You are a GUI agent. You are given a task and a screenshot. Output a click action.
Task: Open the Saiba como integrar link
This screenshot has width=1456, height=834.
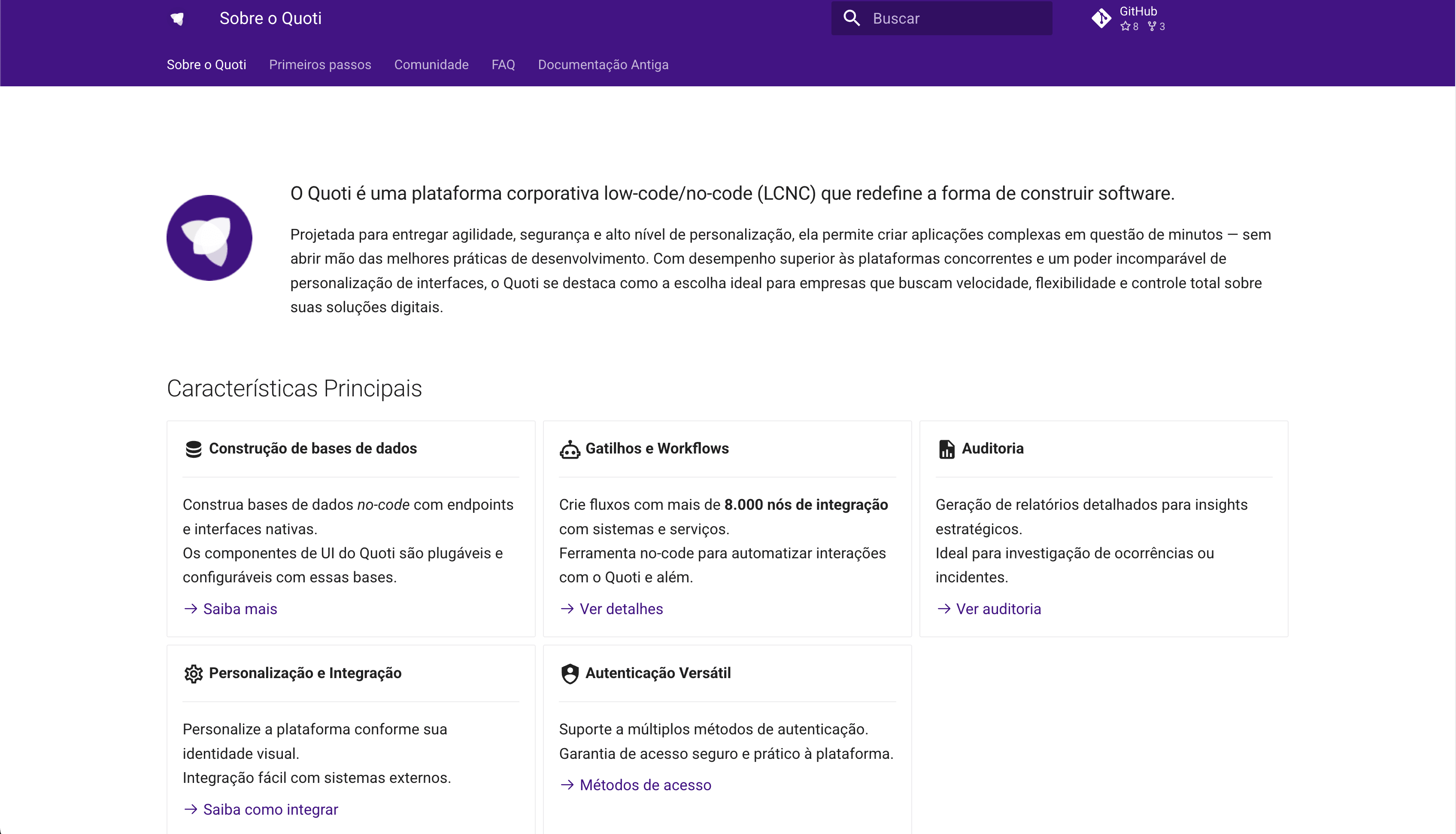coord(271,810)
